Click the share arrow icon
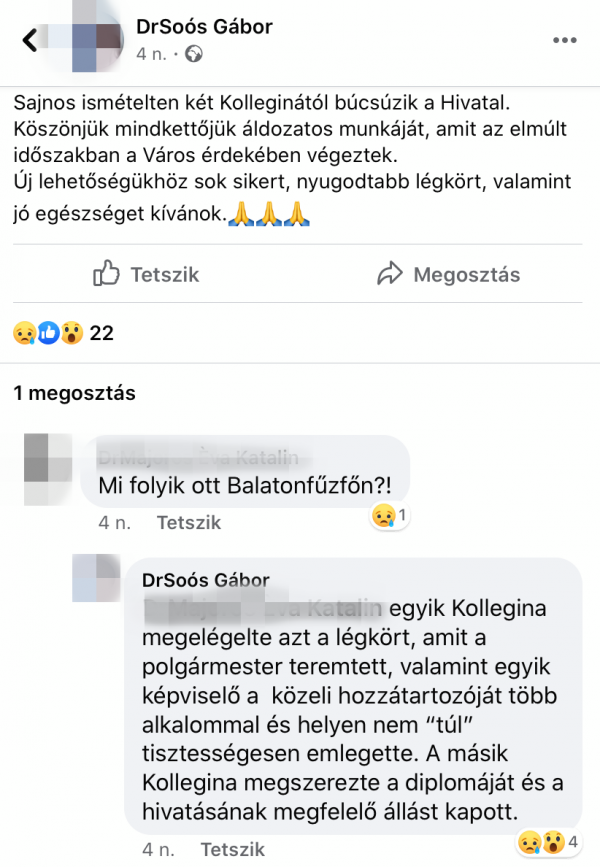Viewport: 600px width, 867px height. coord(390,273)
